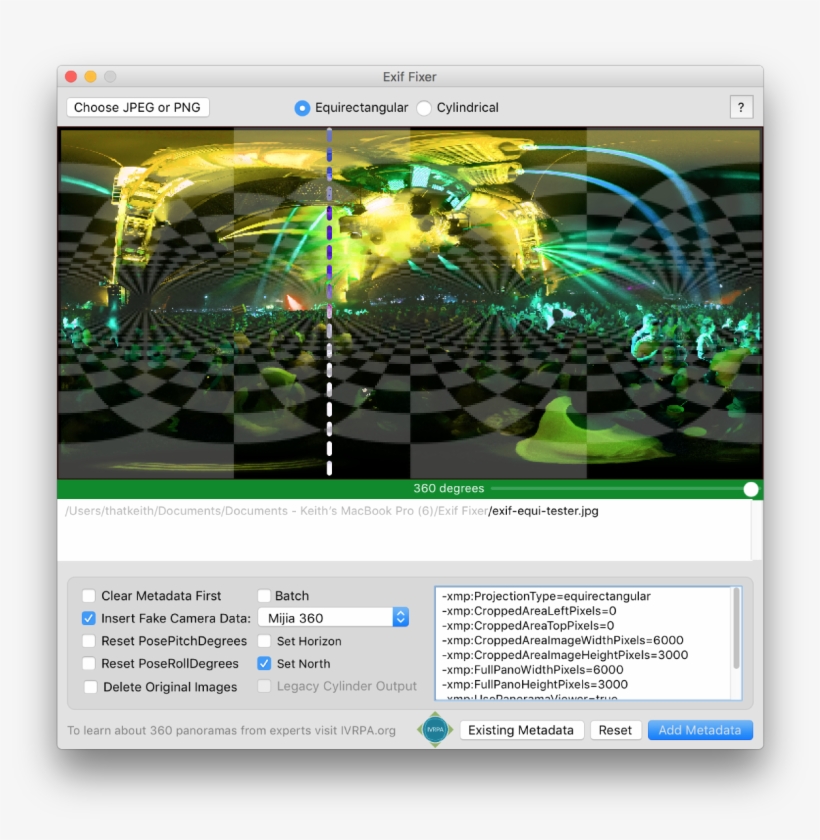Toggle the Batch checkbox
The image size is (820, 840).
[264, 596]
